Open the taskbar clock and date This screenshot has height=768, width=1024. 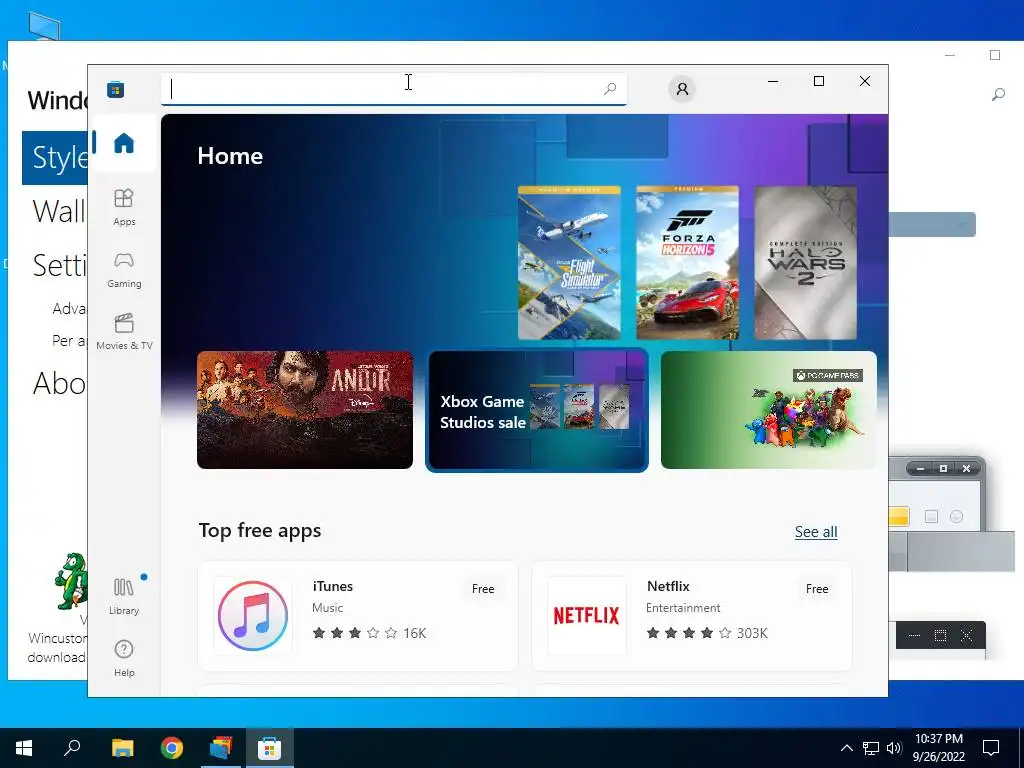point(938,748)
